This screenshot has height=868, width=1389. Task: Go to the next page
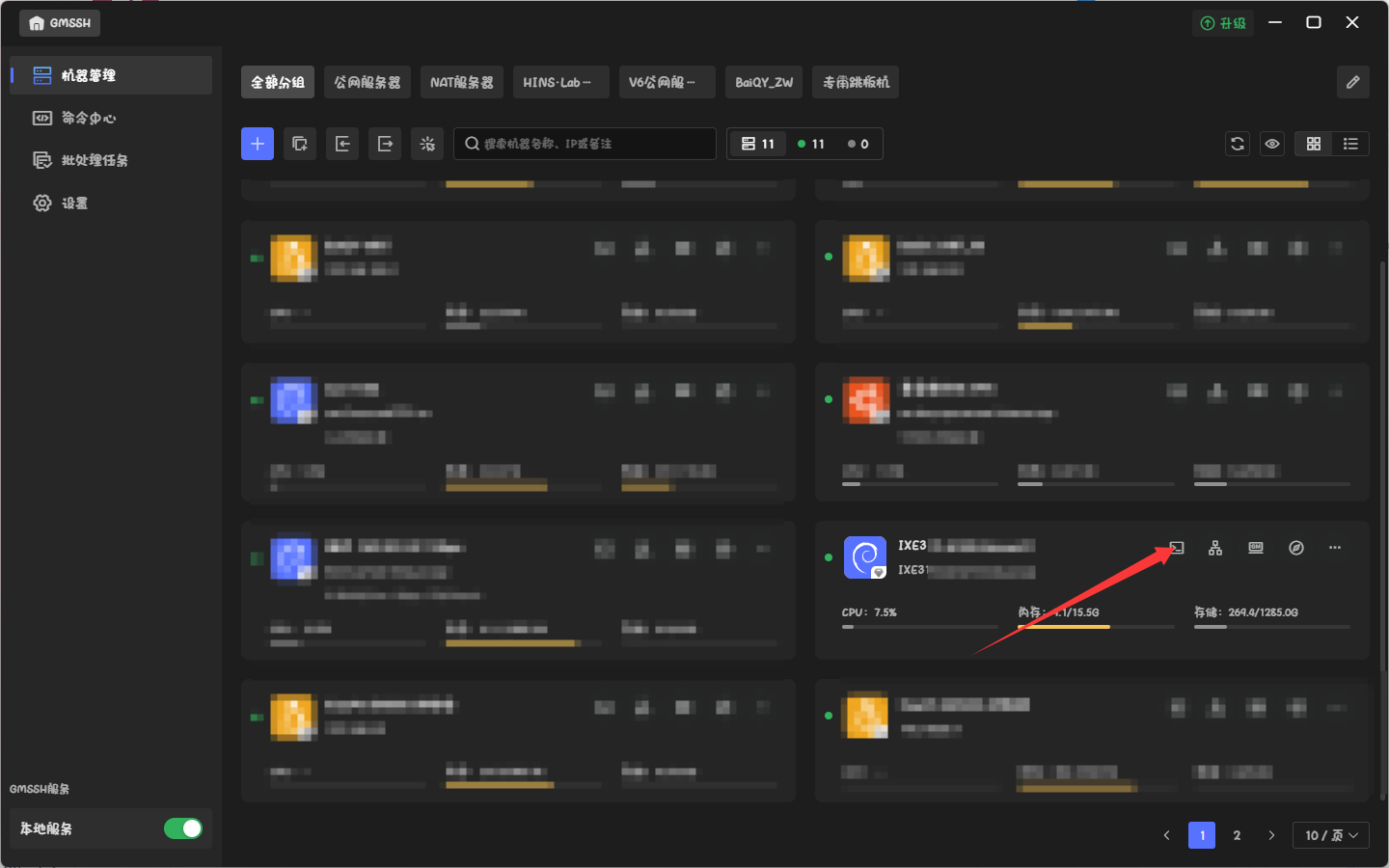tap(1271, 835)
